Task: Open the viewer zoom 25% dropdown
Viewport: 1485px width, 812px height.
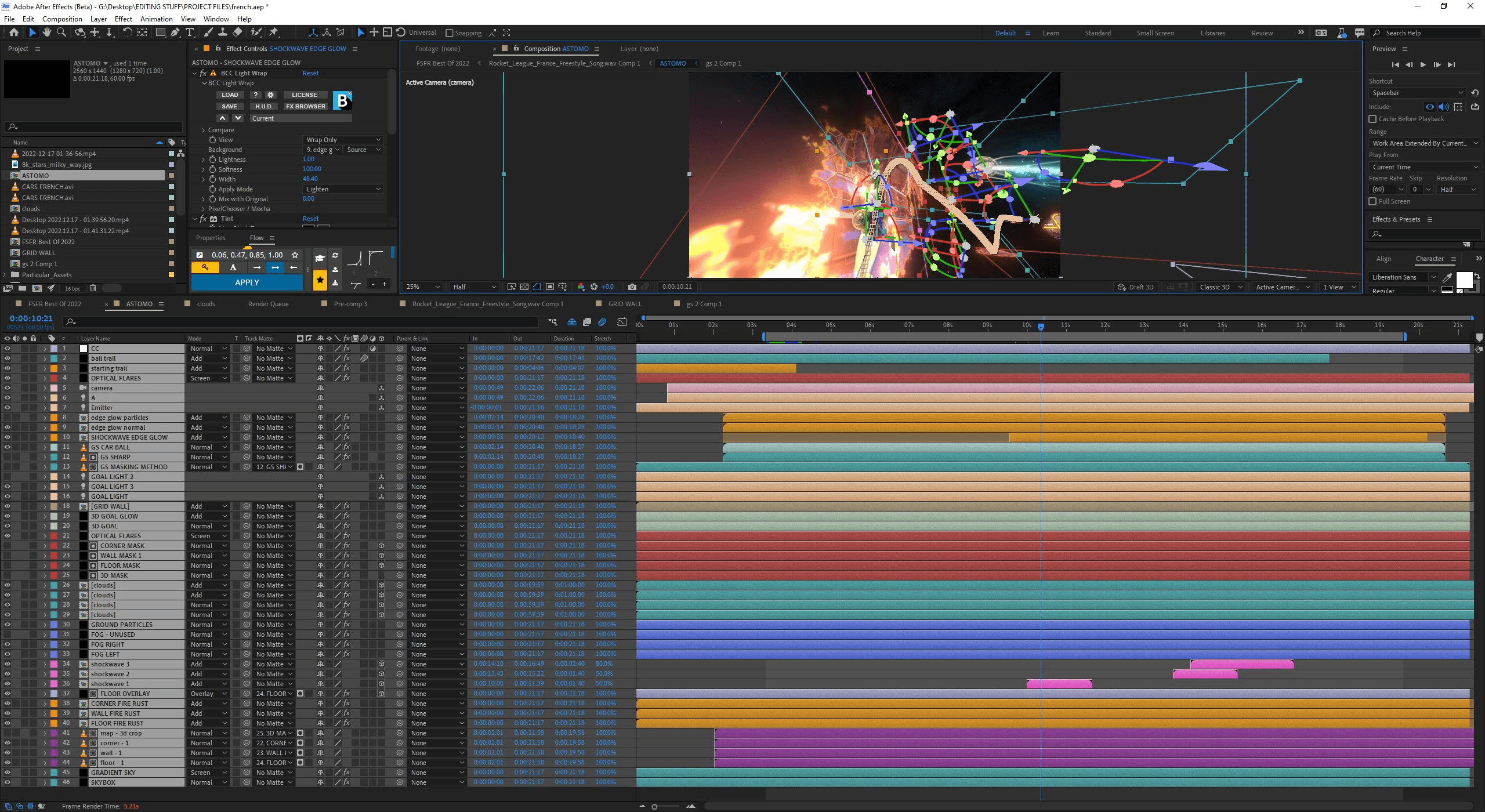Action: point(422,287)
